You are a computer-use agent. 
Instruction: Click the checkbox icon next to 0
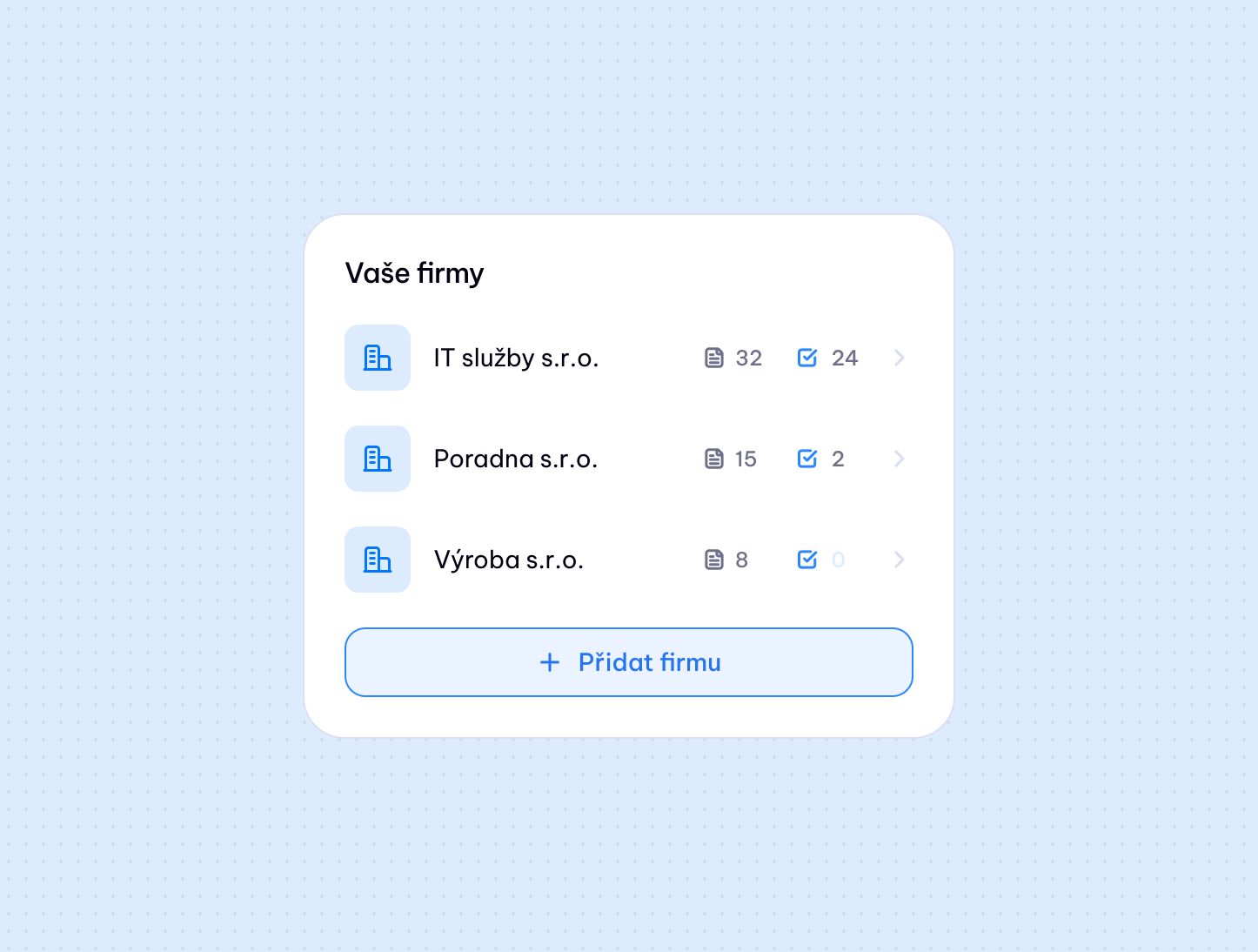click(x=807, y=560)
